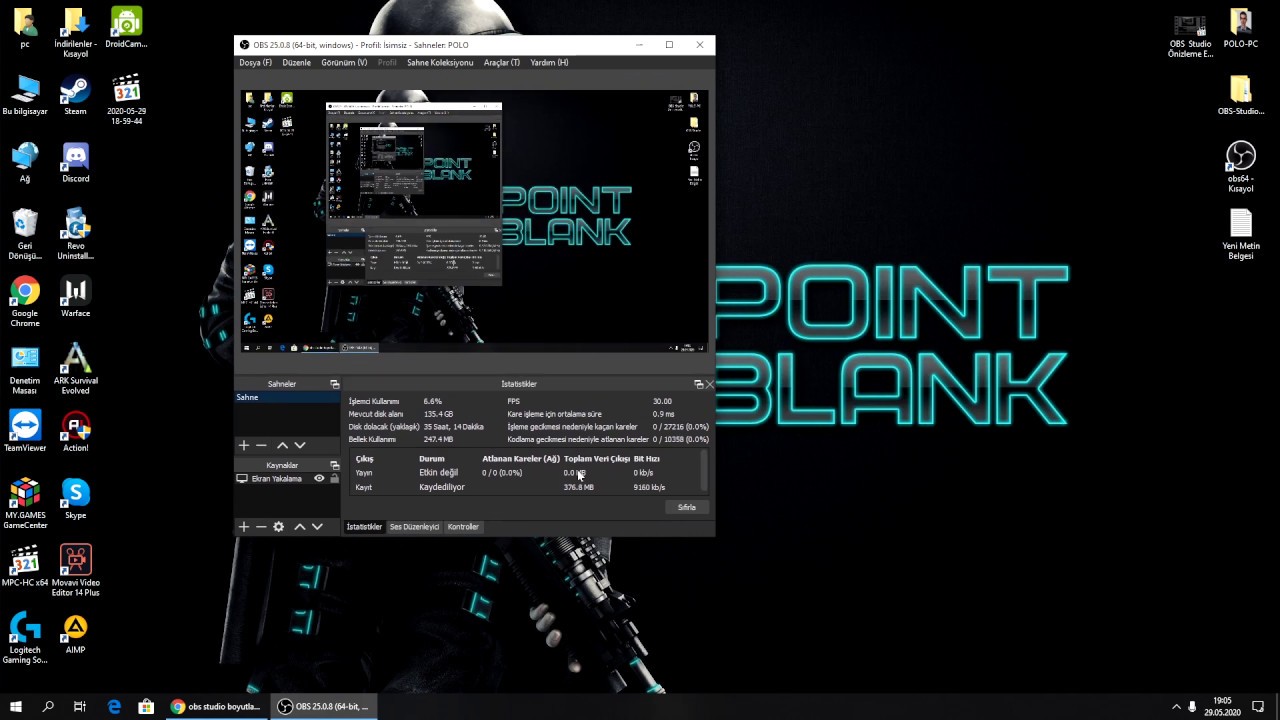Select the Movavi Video Editor desktop icon

click(x=75, y=571)
